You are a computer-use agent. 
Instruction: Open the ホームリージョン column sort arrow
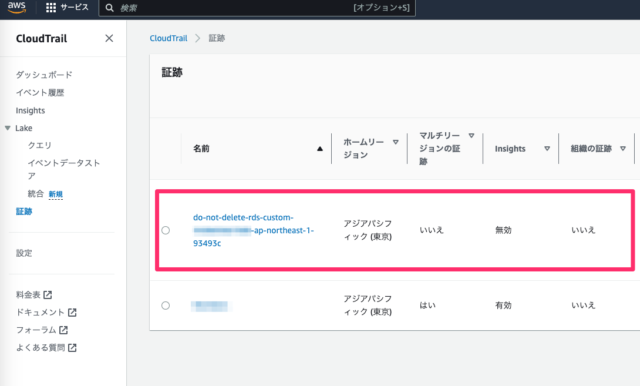(396, 142)
